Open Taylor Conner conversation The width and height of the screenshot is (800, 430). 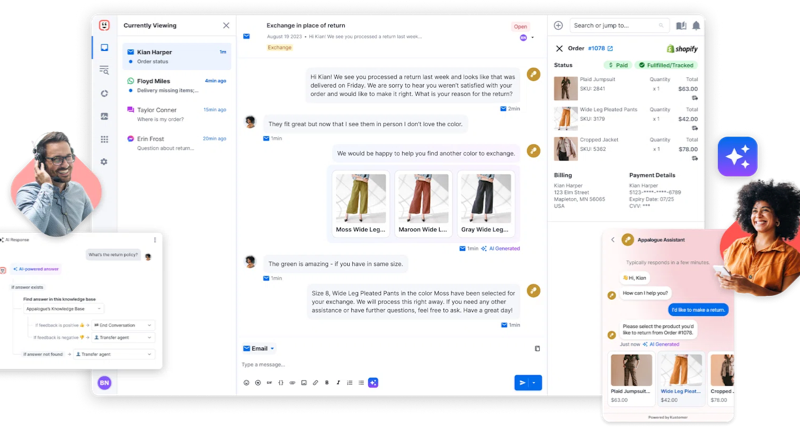pos(177,114)
